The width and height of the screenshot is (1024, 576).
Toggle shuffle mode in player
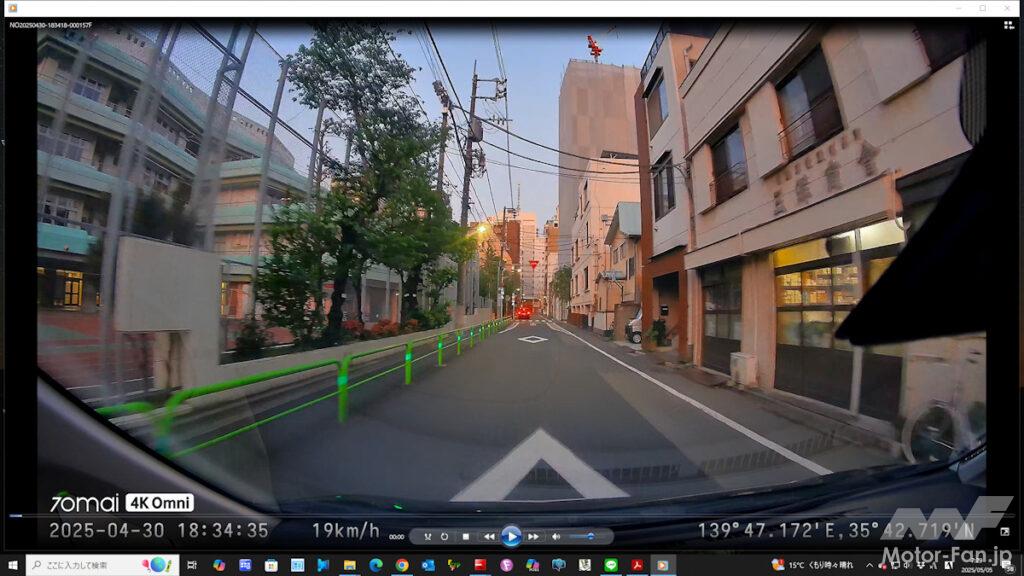(x=427, y=537)
